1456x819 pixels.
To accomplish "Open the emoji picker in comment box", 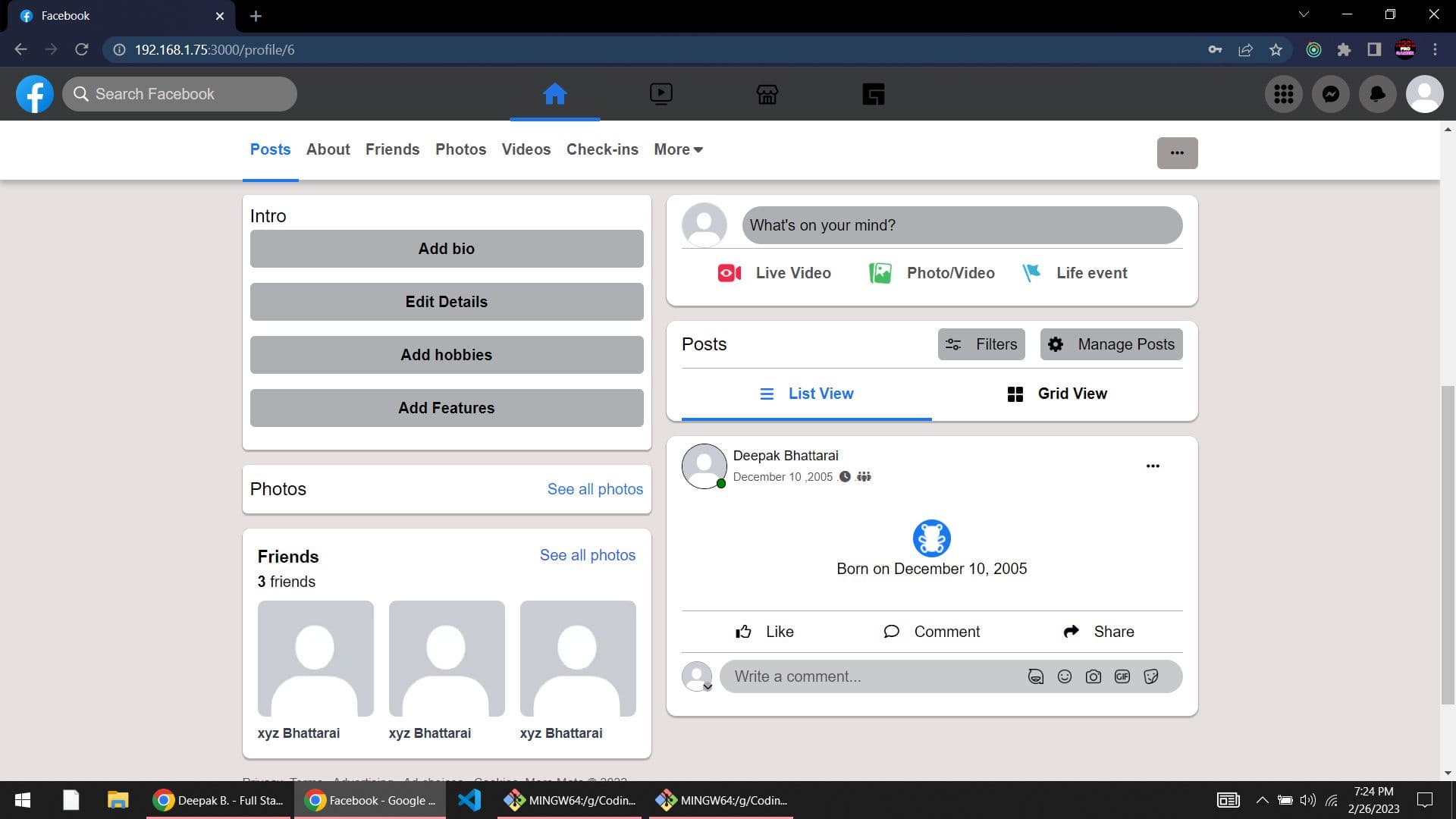I will pyautogui.click(x=1064, y=676).
